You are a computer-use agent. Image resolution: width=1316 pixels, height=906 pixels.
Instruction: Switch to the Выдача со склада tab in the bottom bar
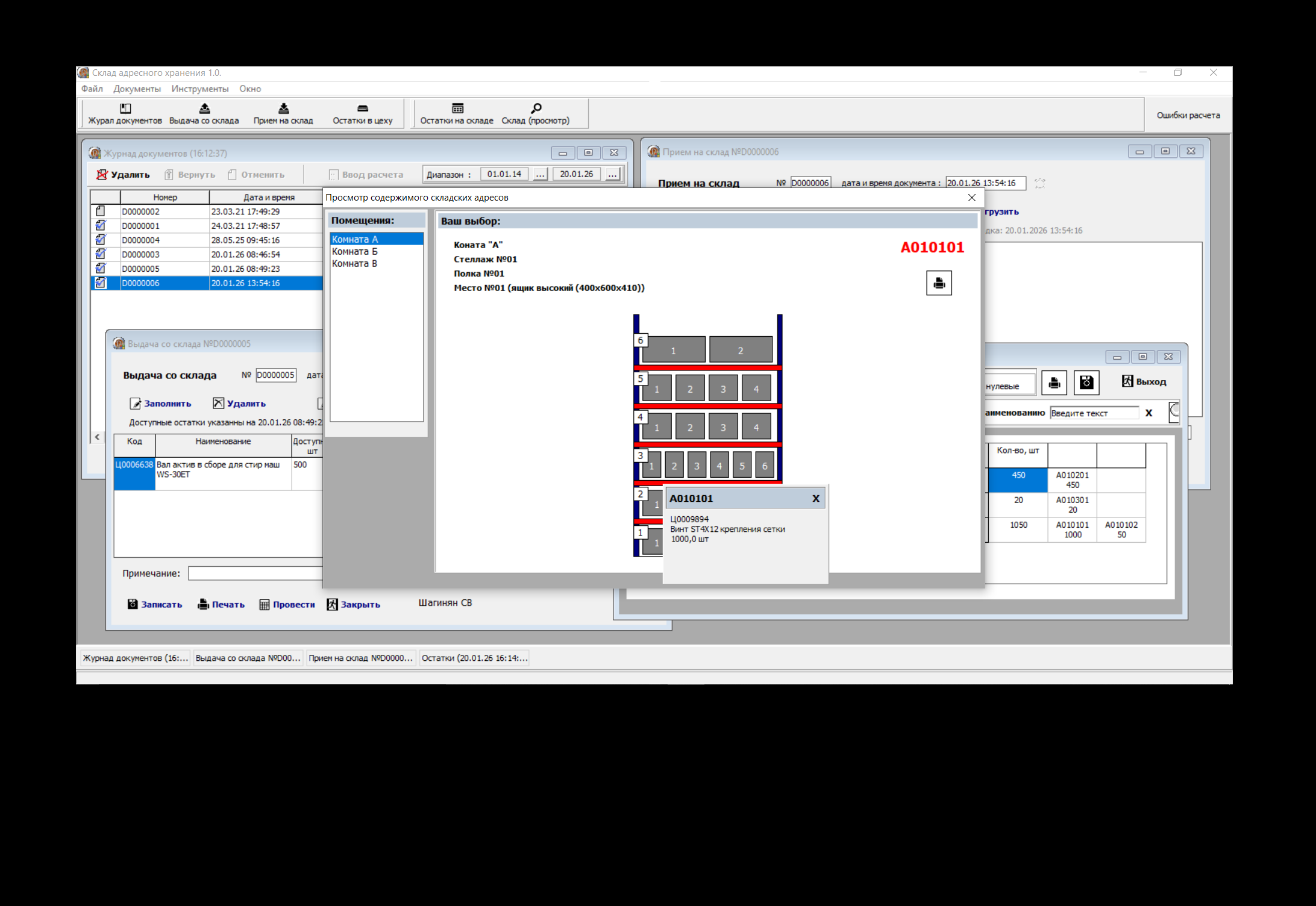[x=248, y=658]
